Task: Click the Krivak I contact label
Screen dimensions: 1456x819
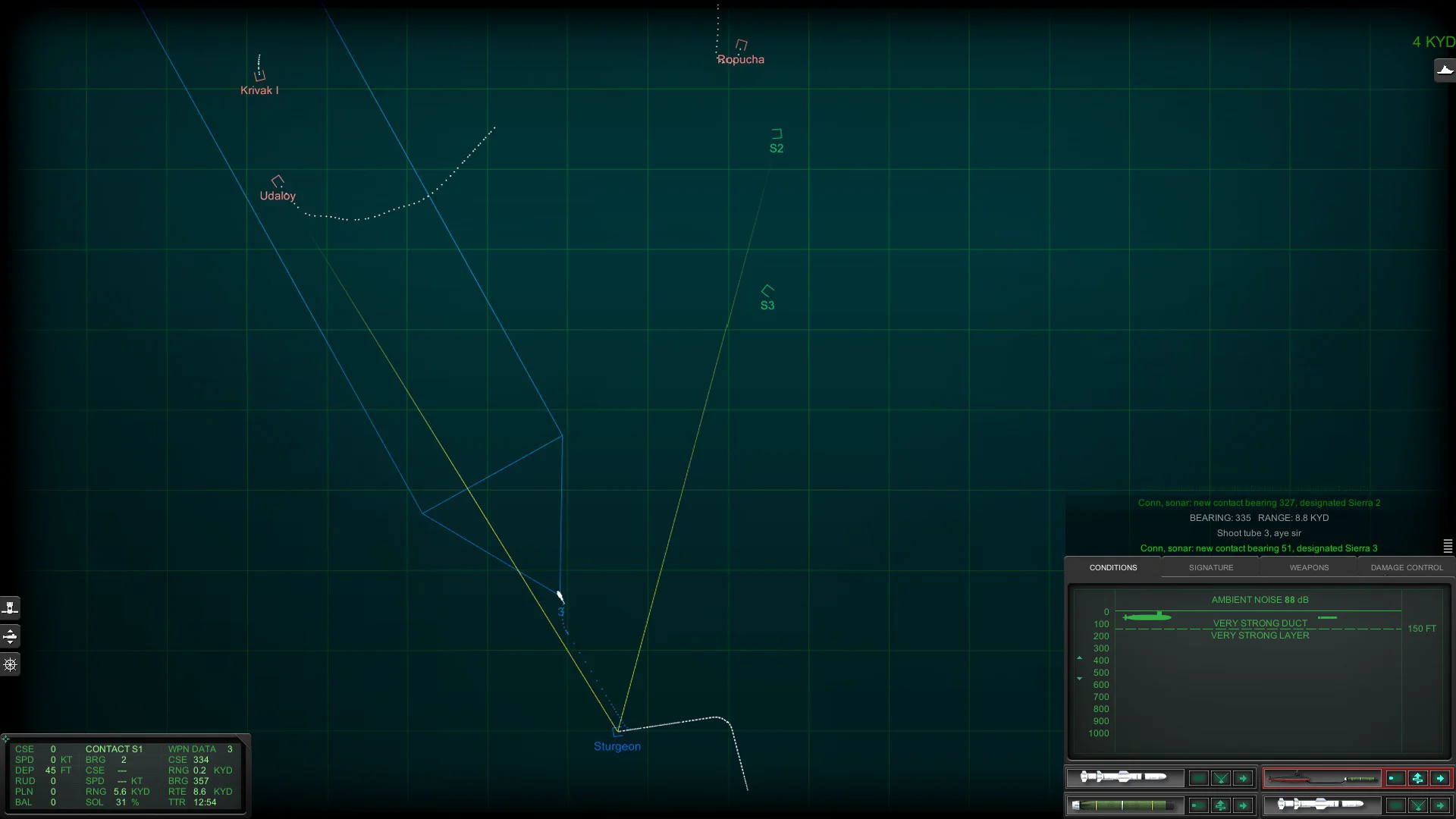Action: pos(259,90)
